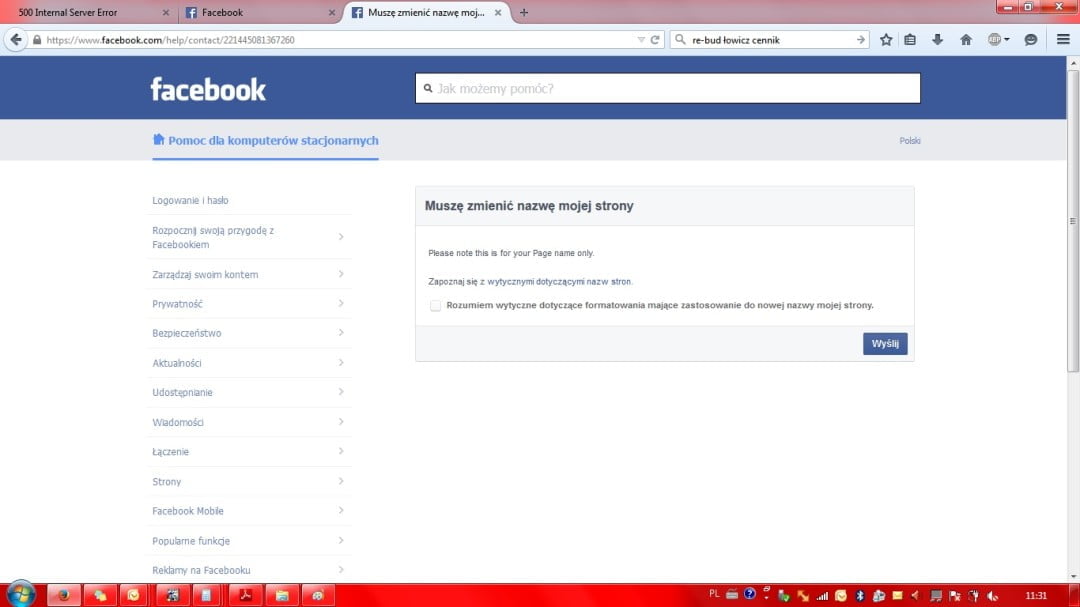This screenshot has width=1080, height=607.
Task: Open the new tab plus button
Action: tap(523, 12)
